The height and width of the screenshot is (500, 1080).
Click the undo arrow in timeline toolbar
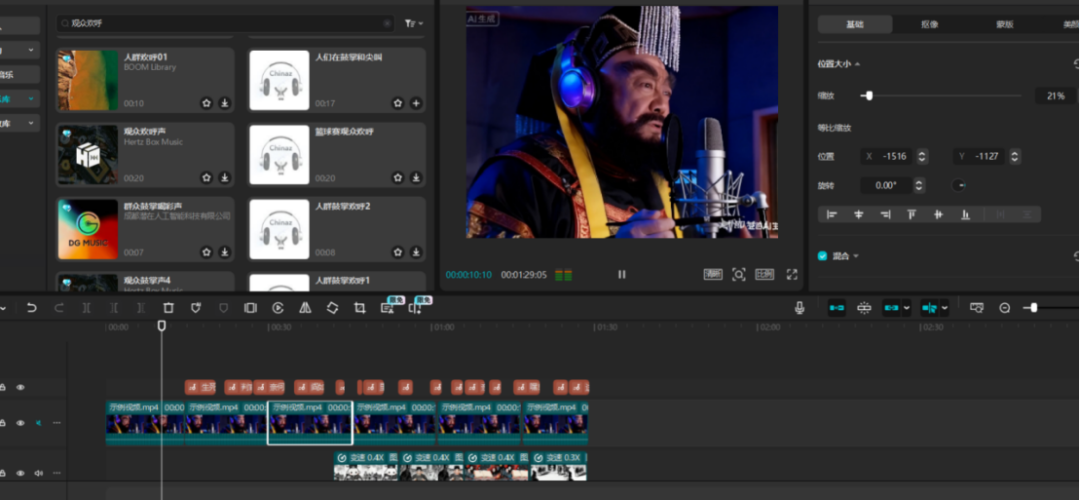point(31,308)
